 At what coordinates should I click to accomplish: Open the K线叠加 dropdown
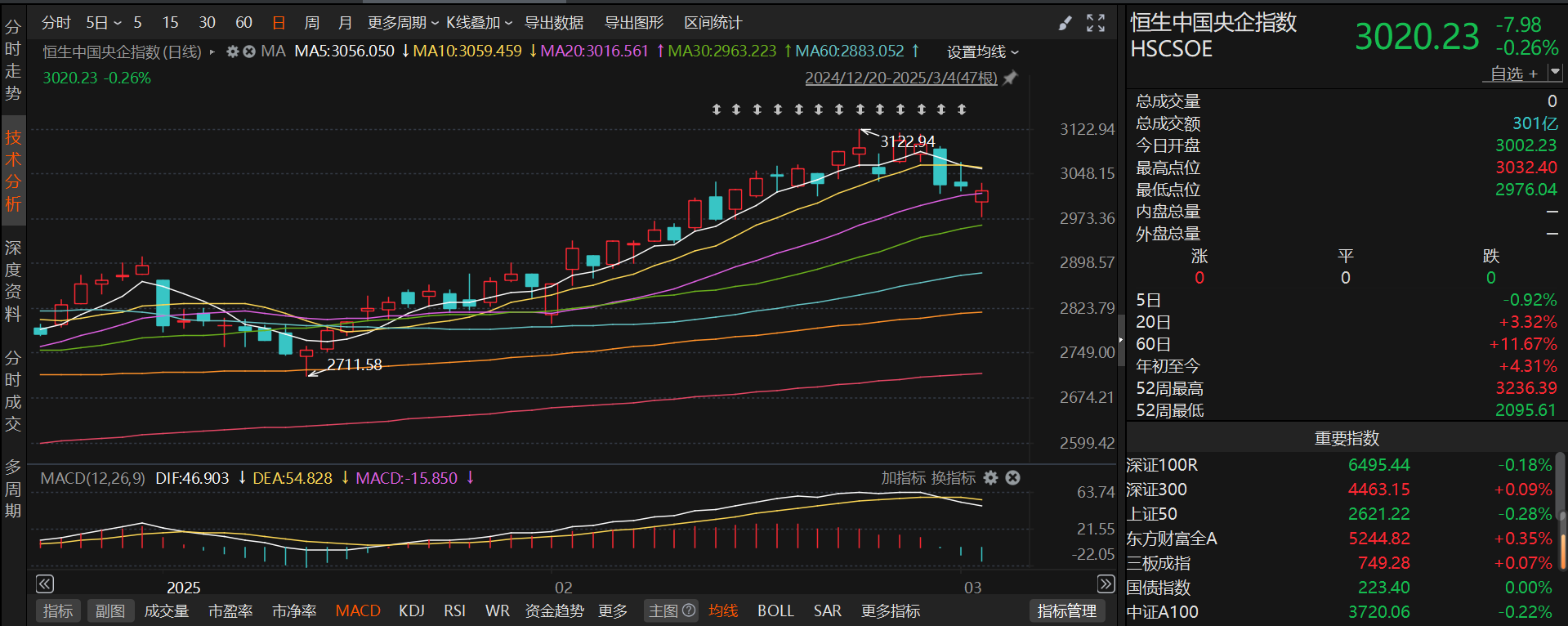coord(479,23)
